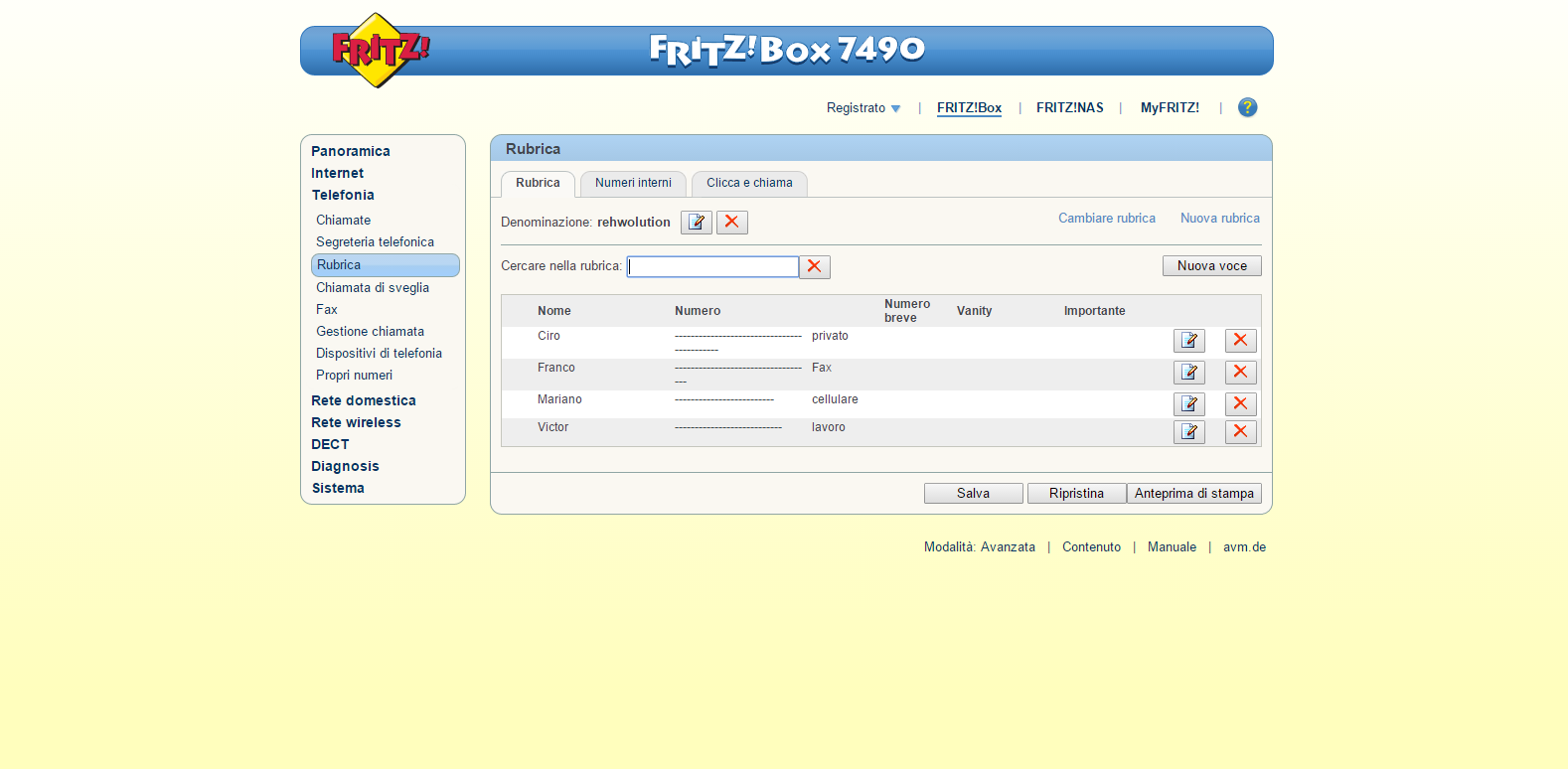This screenshot has width=1568, height=769.
Task: Edit the Franco contact entry
Action: [1188, 373]
